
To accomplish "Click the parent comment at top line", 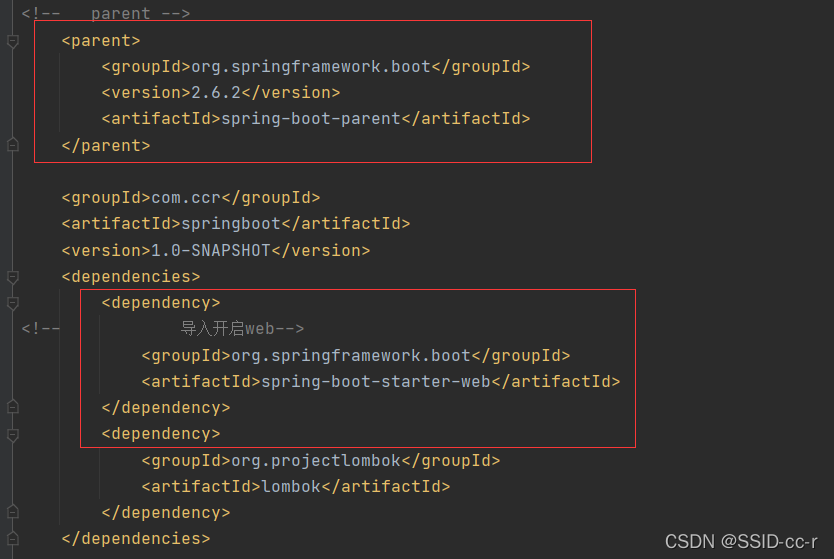I will [106, 13].
